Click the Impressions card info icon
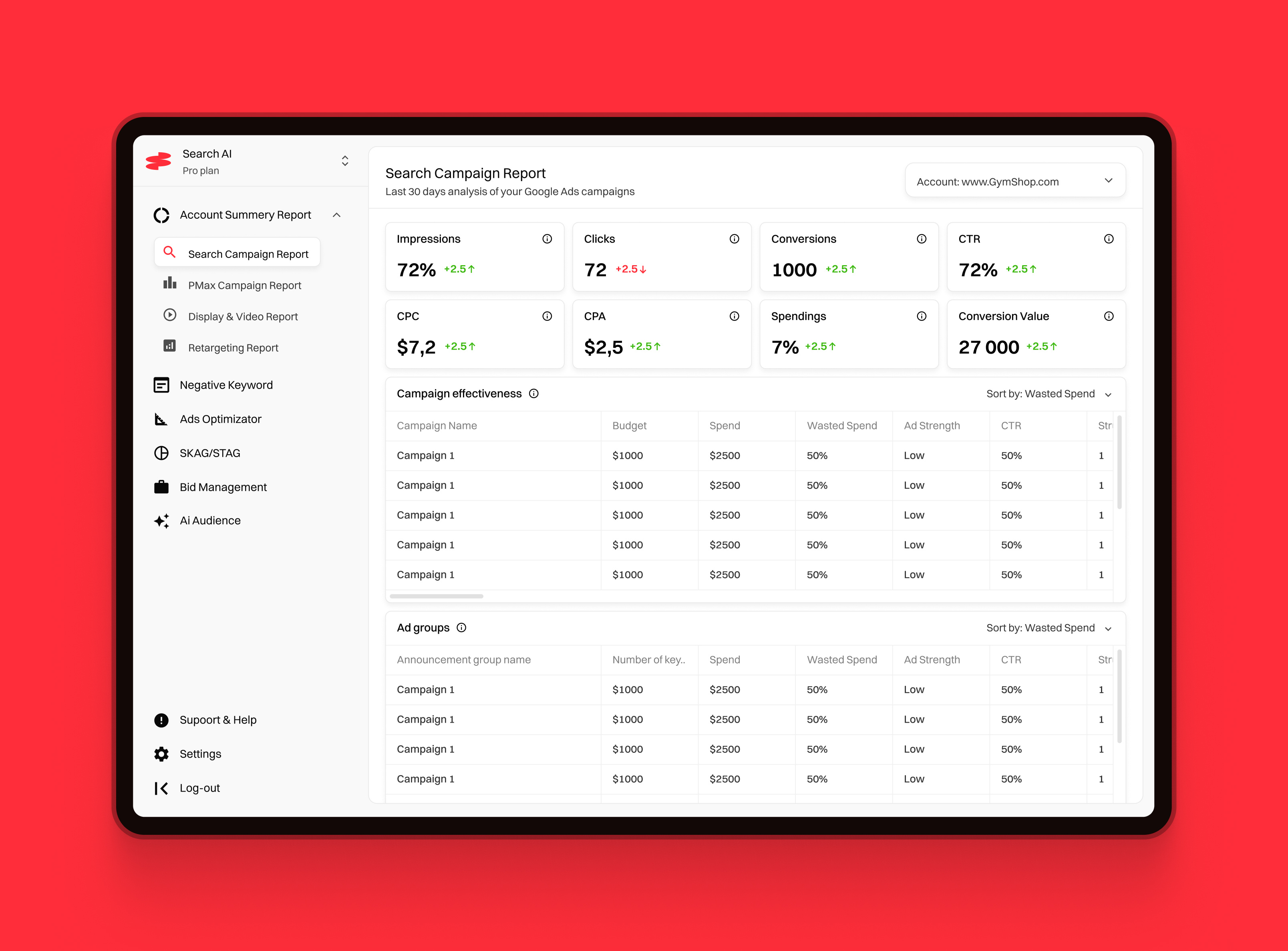Viewport: 1288px width, 951px height. click(547, 239)
